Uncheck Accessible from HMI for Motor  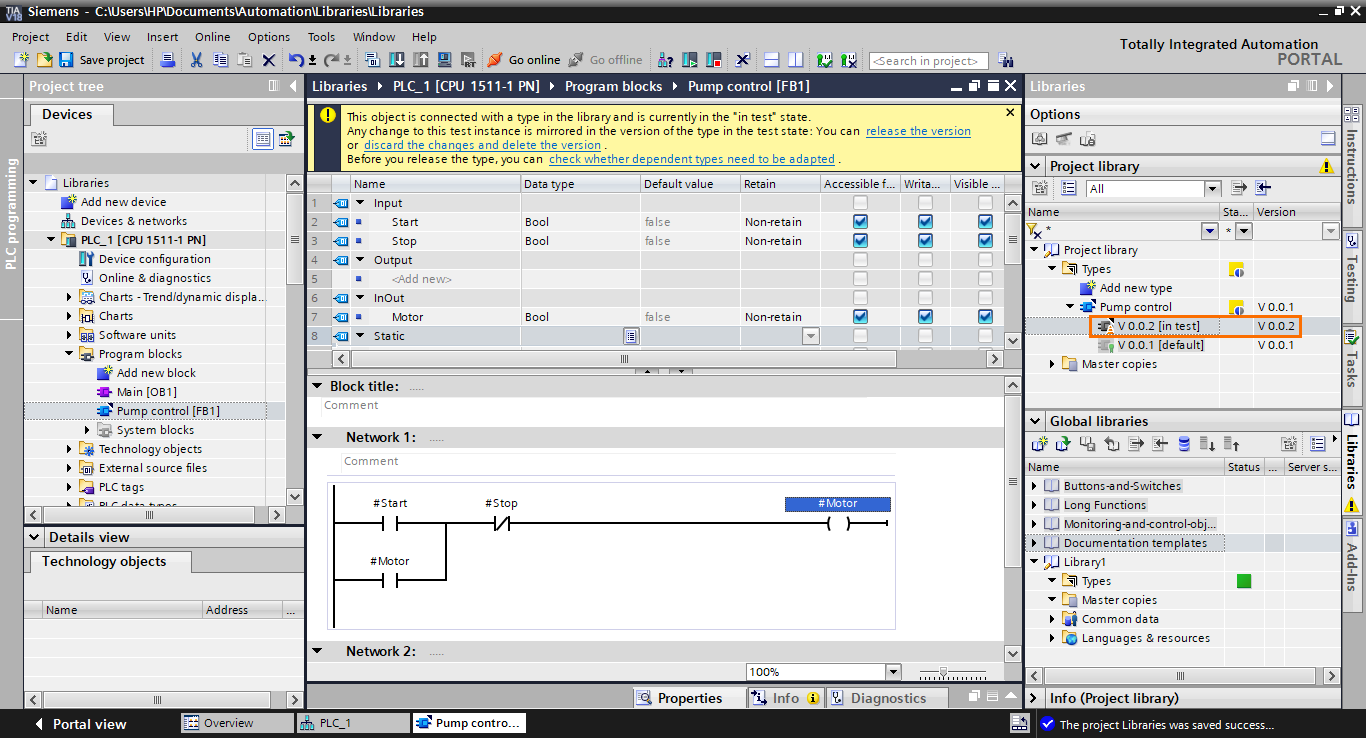pos(859,316)
